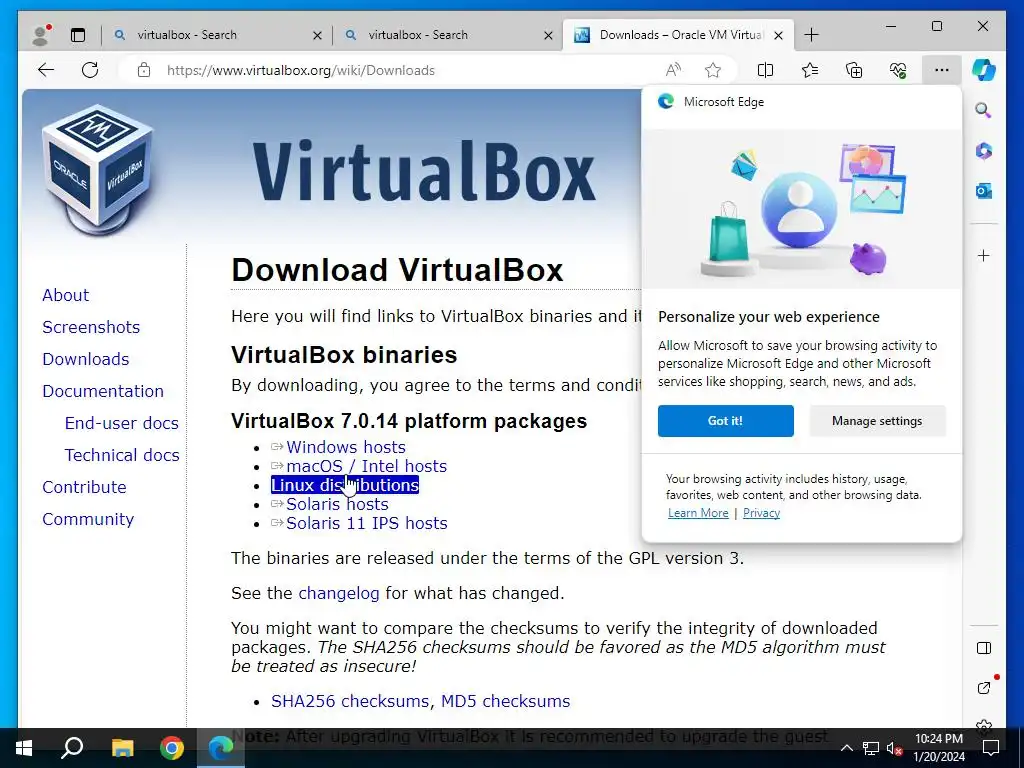The image size is (1024, 768).
Task: Open muted volume tray icon
Action: [894, 748]
